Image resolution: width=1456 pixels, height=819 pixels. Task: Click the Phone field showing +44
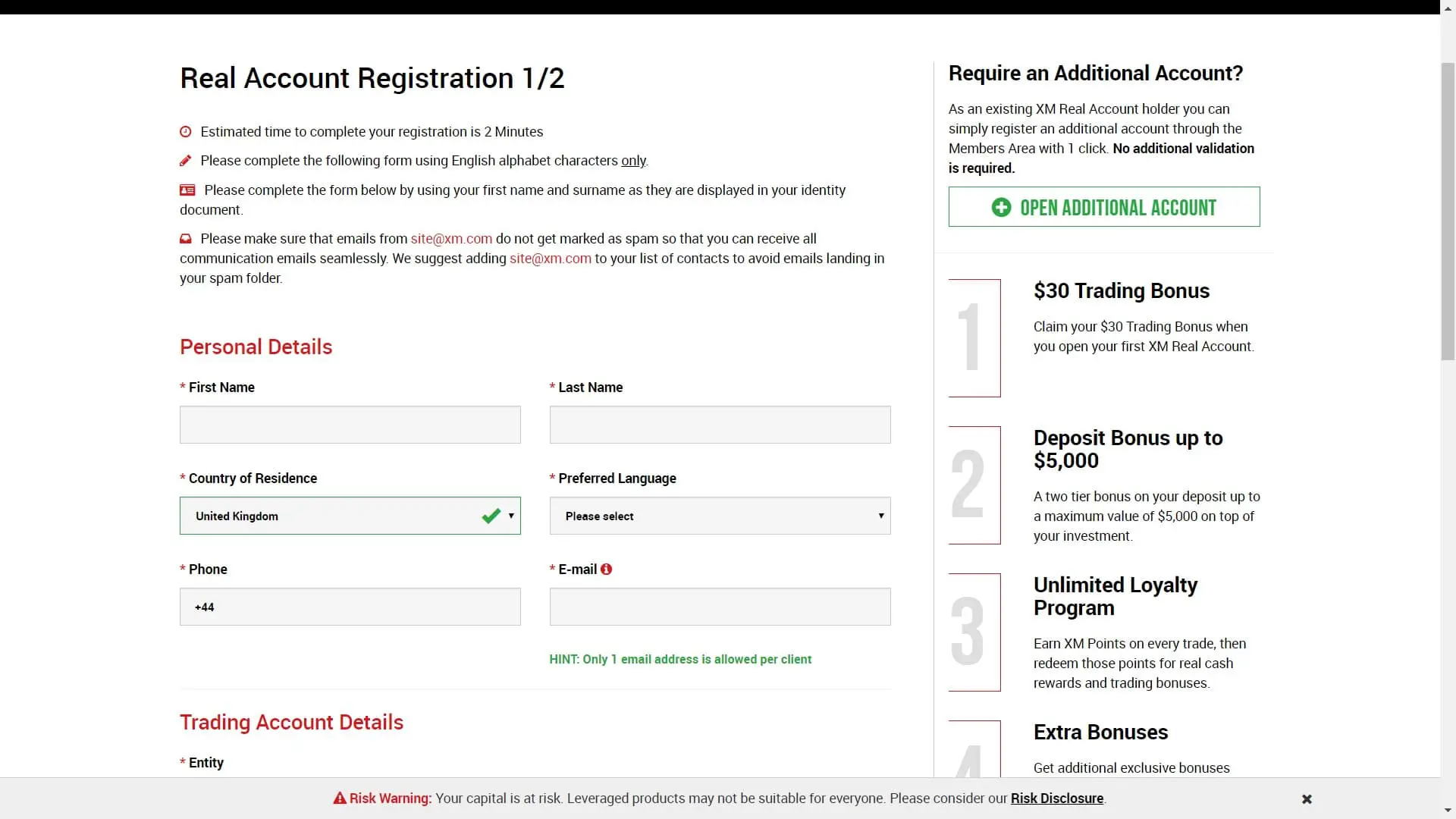click(350, 607)
